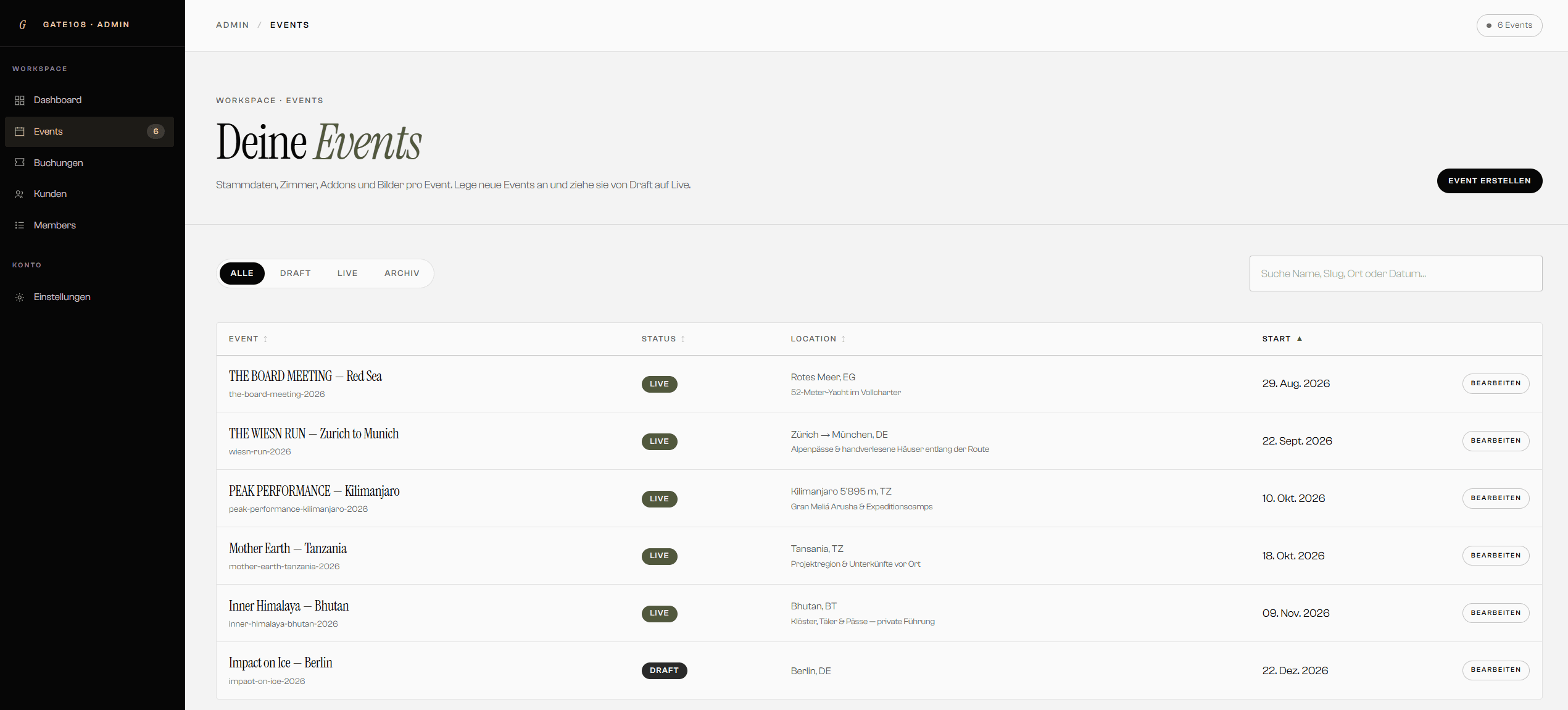Show all events with Alle filter
Image resolution: width=1568 pixels, height=710 pixels.
(x=242, y=273)
